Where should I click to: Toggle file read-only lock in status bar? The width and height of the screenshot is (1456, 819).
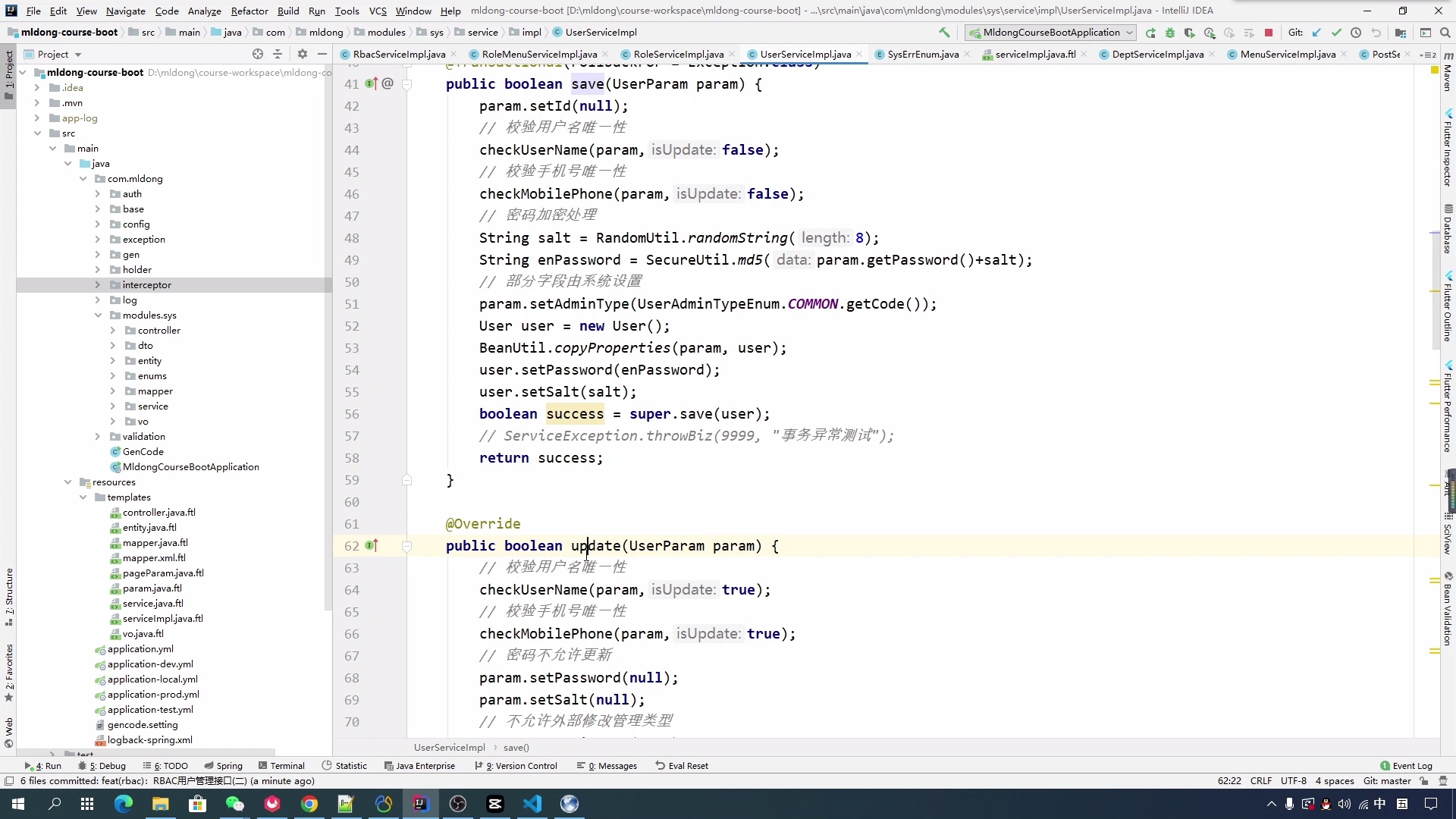click(1424, 781)
